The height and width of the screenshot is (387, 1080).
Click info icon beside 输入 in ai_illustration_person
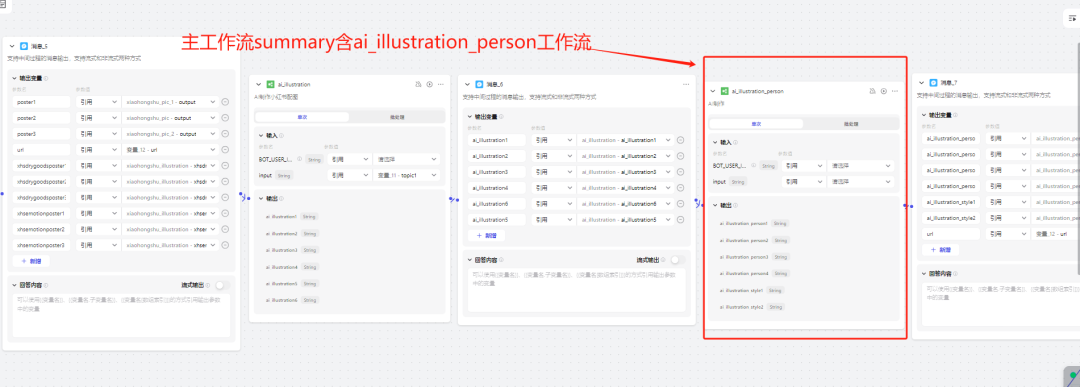click(735, 143)
